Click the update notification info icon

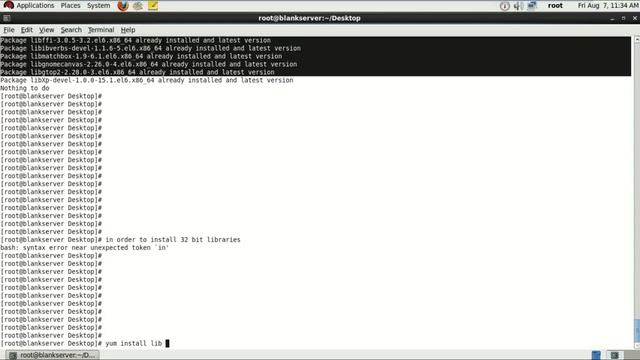pyautogui.click(x=504, y=6)
